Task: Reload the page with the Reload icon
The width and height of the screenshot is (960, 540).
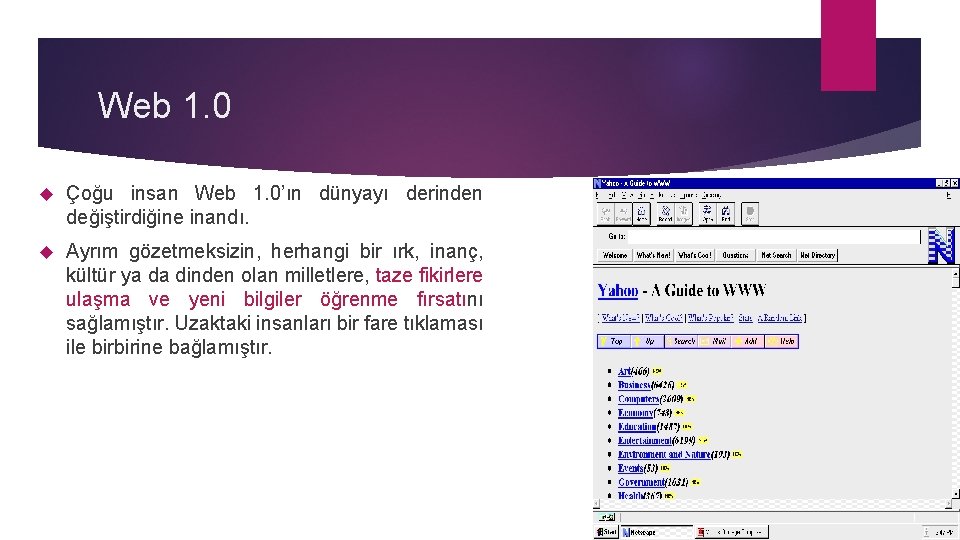Action: (665, 214)
